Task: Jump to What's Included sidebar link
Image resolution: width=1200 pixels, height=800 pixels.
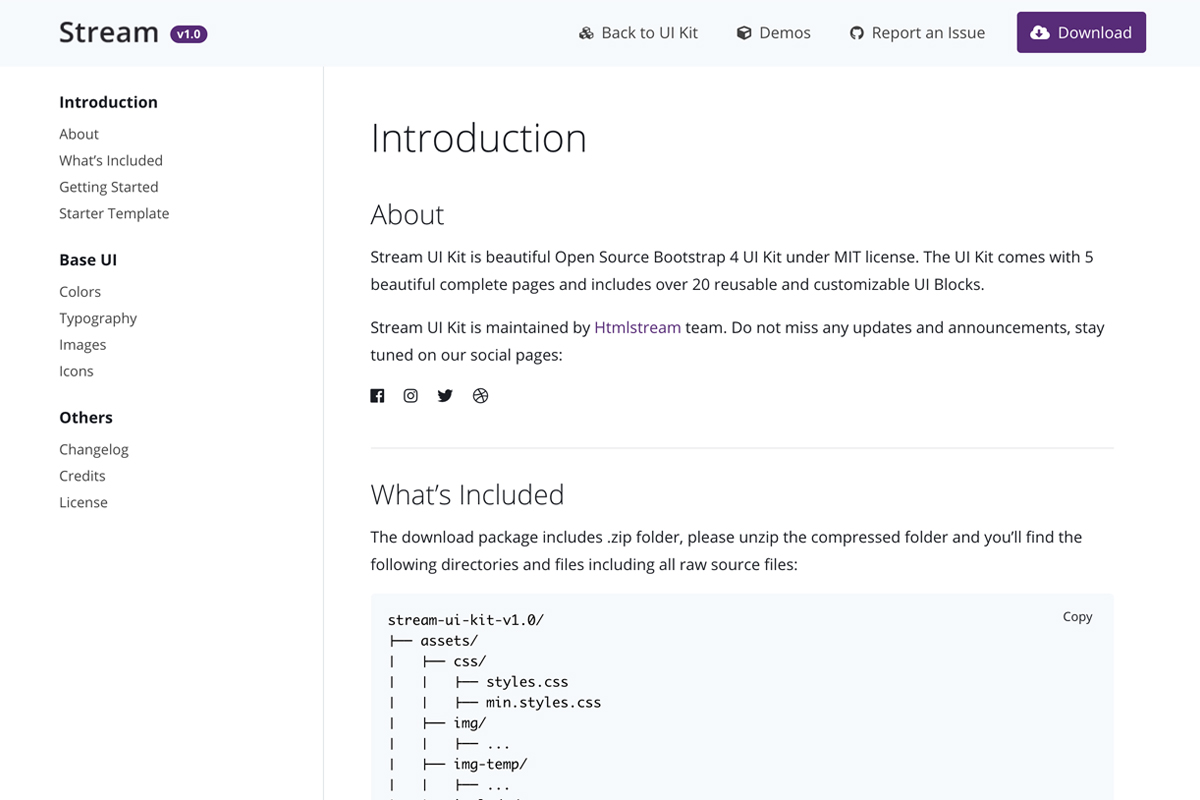Action: click(x=111, y=160)
